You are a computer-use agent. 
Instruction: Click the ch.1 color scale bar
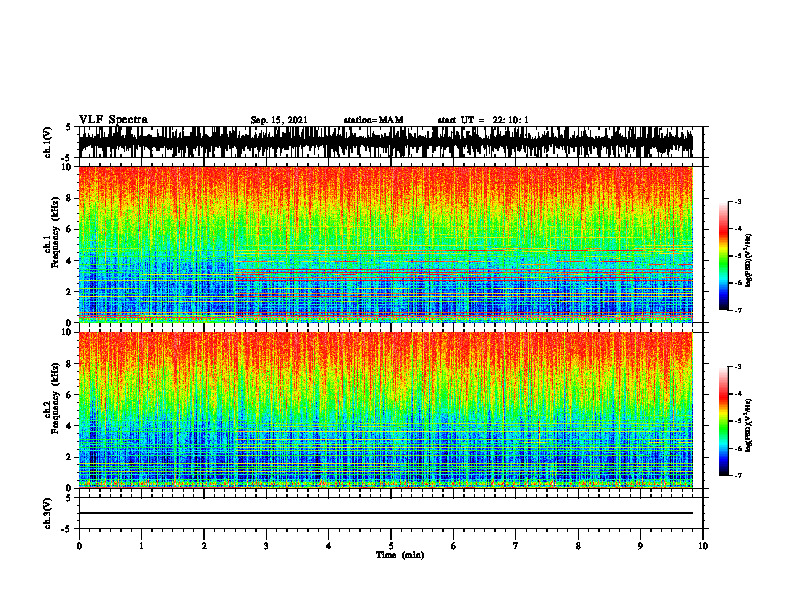(724, 256)
